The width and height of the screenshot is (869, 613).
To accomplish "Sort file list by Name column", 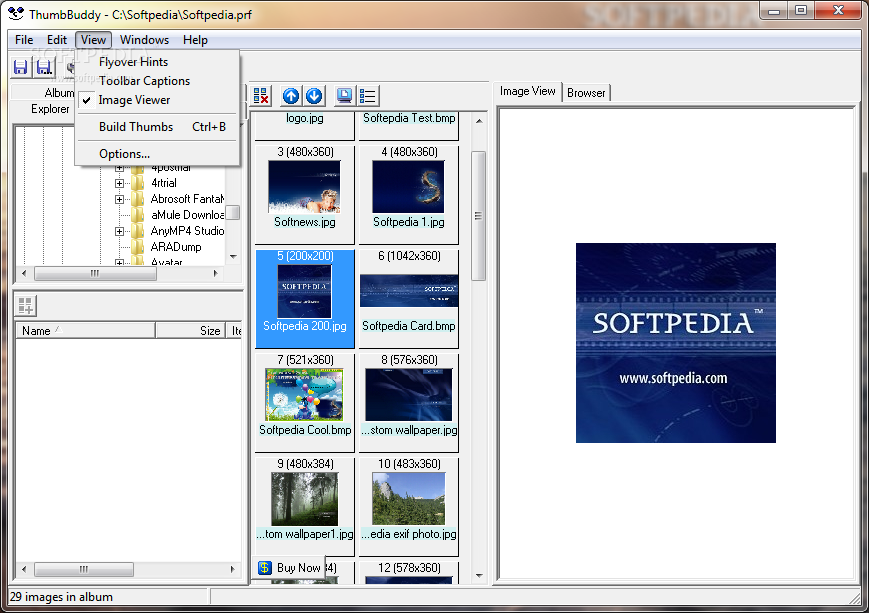I will [85, 331].
